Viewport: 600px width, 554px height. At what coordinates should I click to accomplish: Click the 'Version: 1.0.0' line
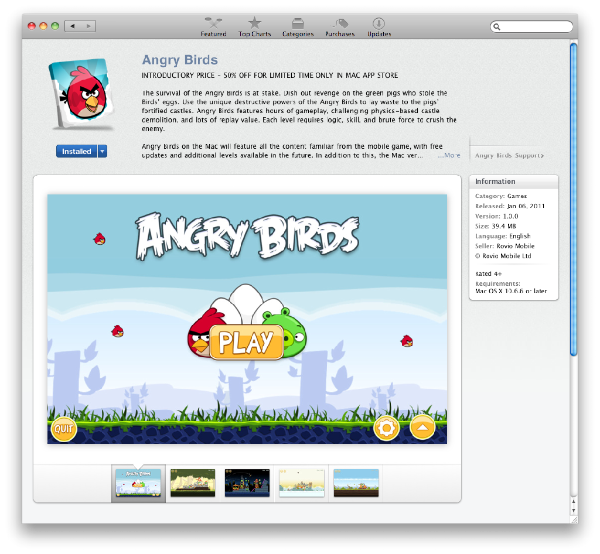click(497, 216)
